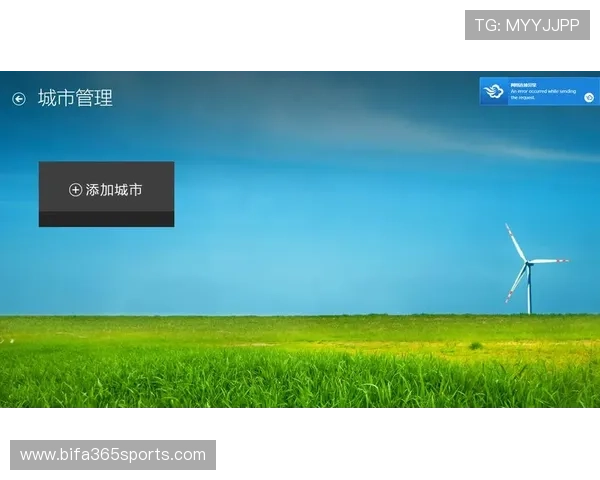
Task: Click the cloud weather icon in the notification
Action: point(493,92)
